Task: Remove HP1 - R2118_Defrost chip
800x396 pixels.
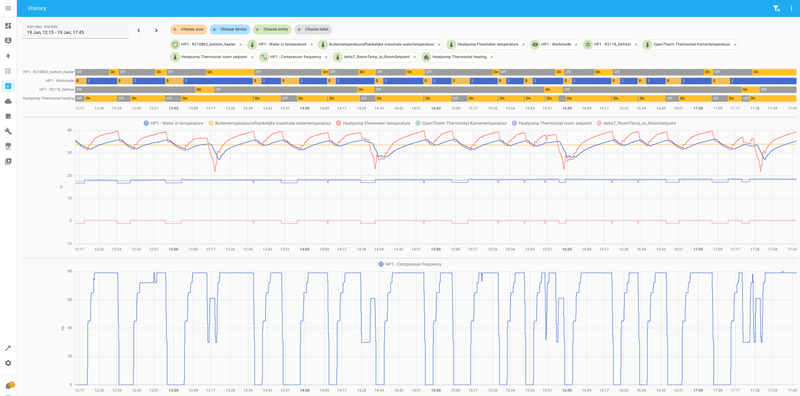Action: tap(637, 44)
